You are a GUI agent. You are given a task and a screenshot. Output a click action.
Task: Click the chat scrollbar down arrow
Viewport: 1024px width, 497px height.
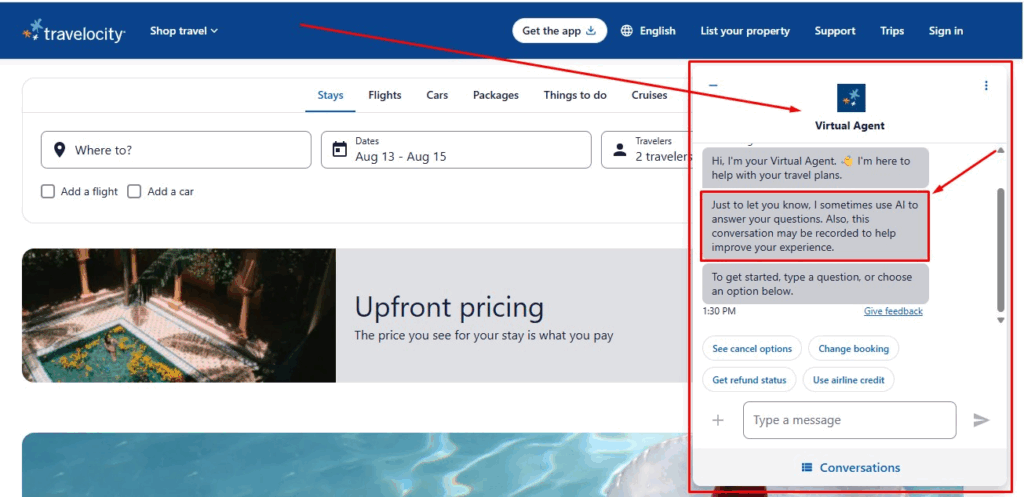1000,320
